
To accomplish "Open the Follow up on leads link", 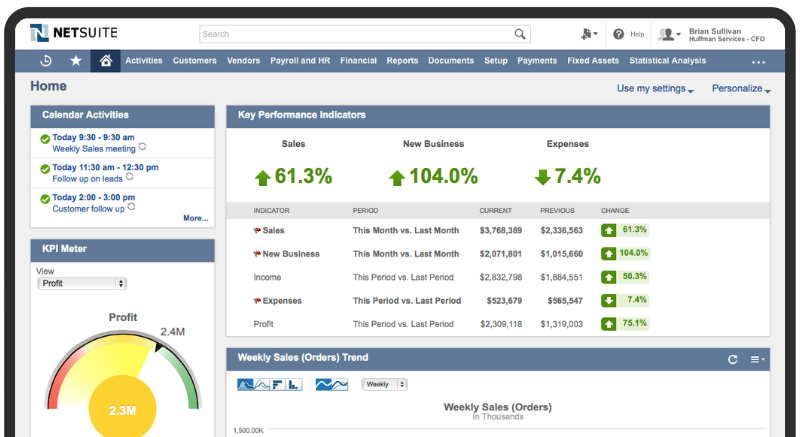I will [x=87, y=179].
